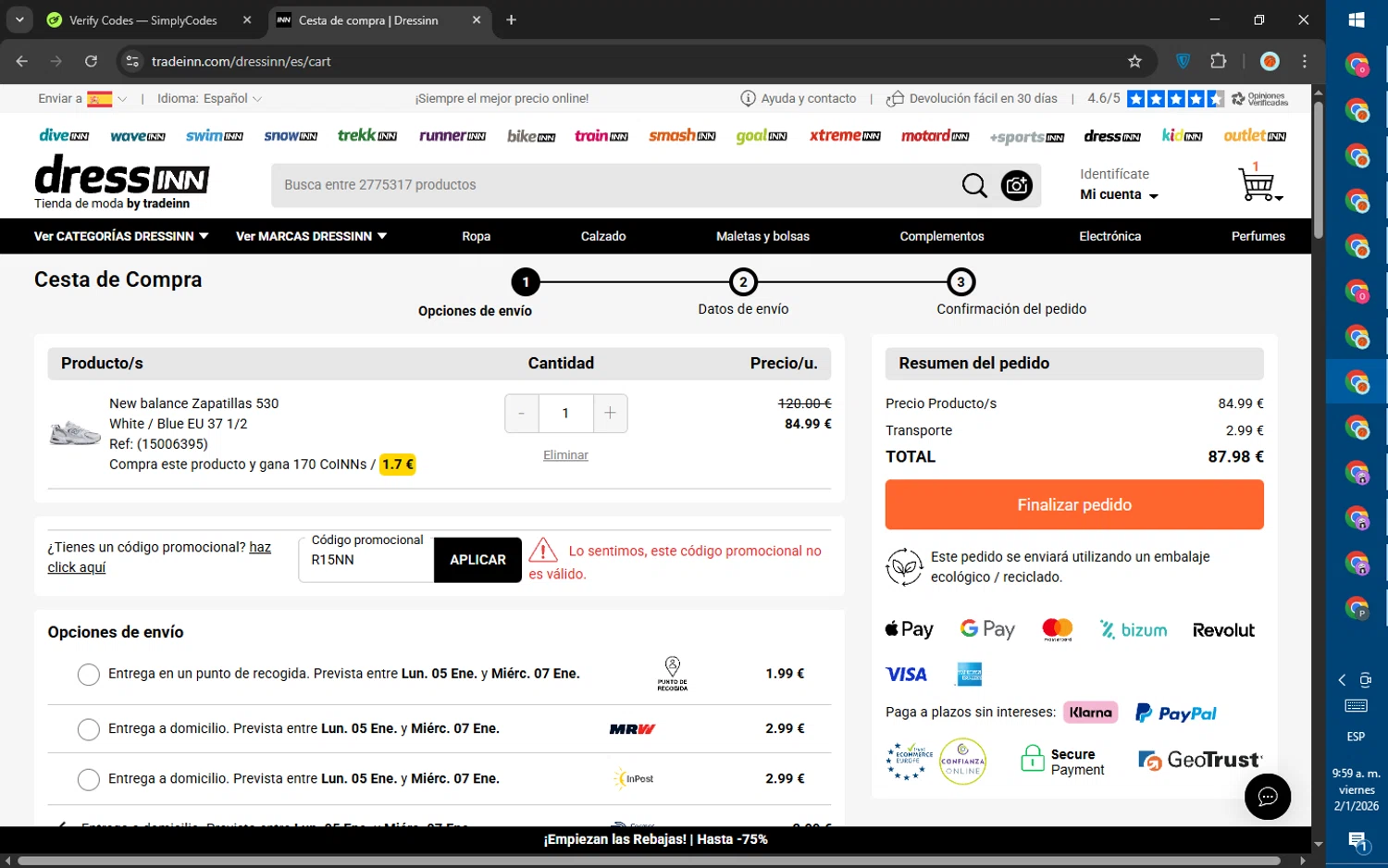This screenshot has height=868, width=1388.
Task: Click the horizontal scrollbar at bottom
Action: 648,861
